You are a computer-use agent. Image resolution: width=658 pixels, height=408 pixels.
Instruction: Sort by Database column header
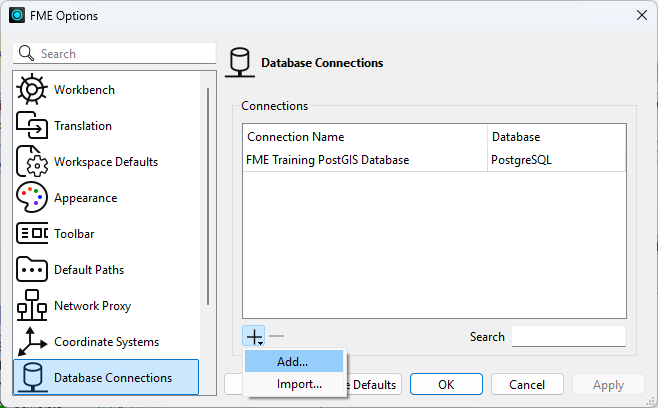556,137
